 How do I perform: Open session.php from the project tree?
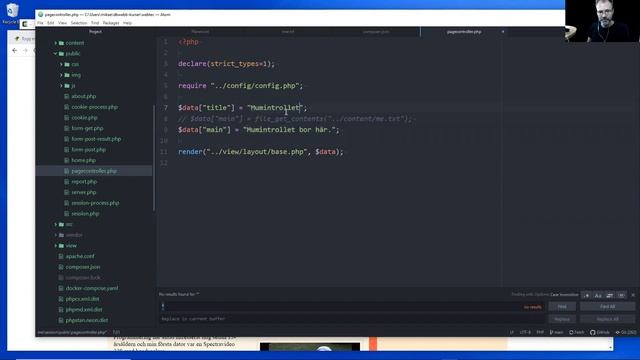point(85,213)
